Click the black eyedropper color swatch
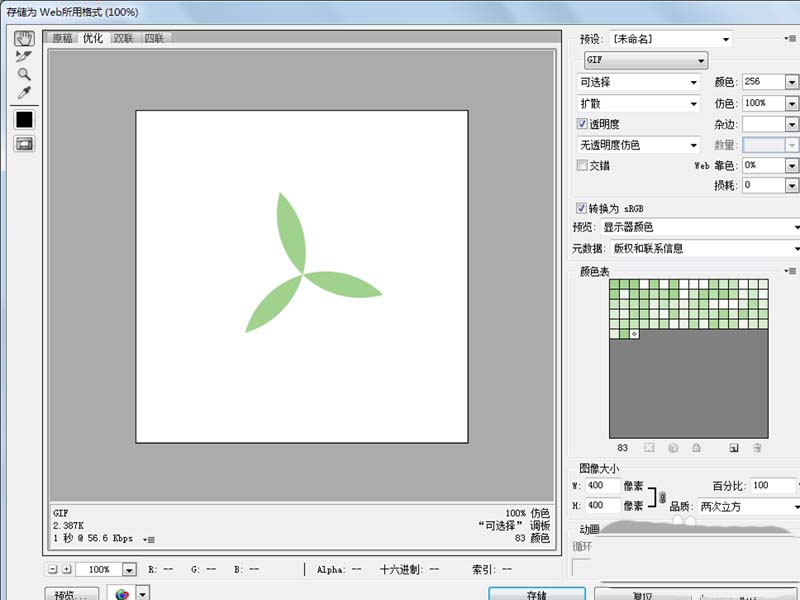The height and width of the screenshot is (600, 800). click(24, 119)
